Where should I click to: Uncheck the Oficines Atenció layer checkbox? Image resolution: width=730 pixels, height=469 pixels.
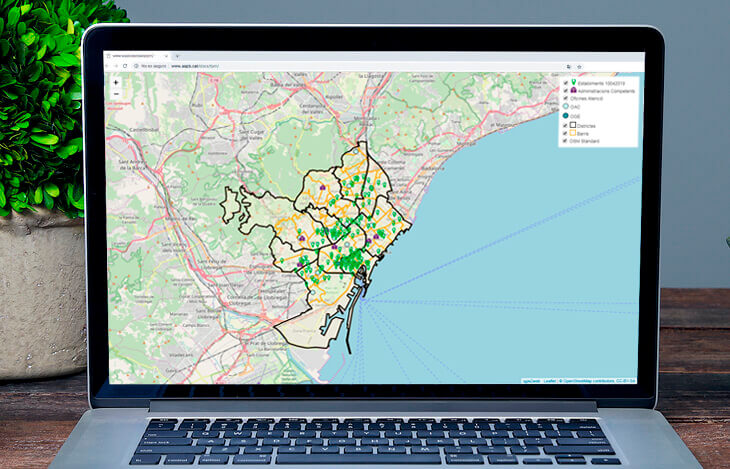pyautogui.click(x=565, y=99)
